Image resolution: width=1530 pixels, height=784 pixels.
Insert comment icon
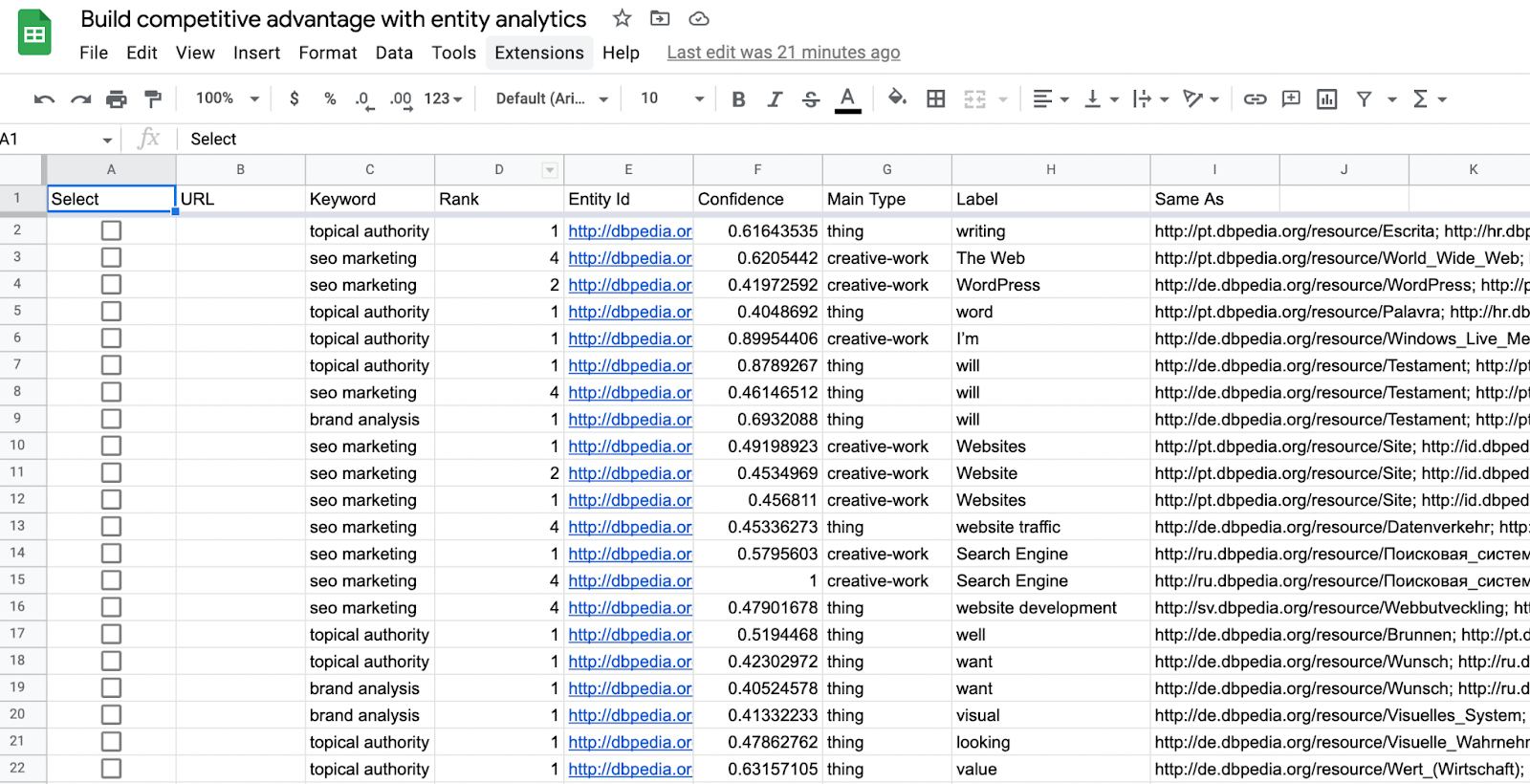[x=1291, y=98]
